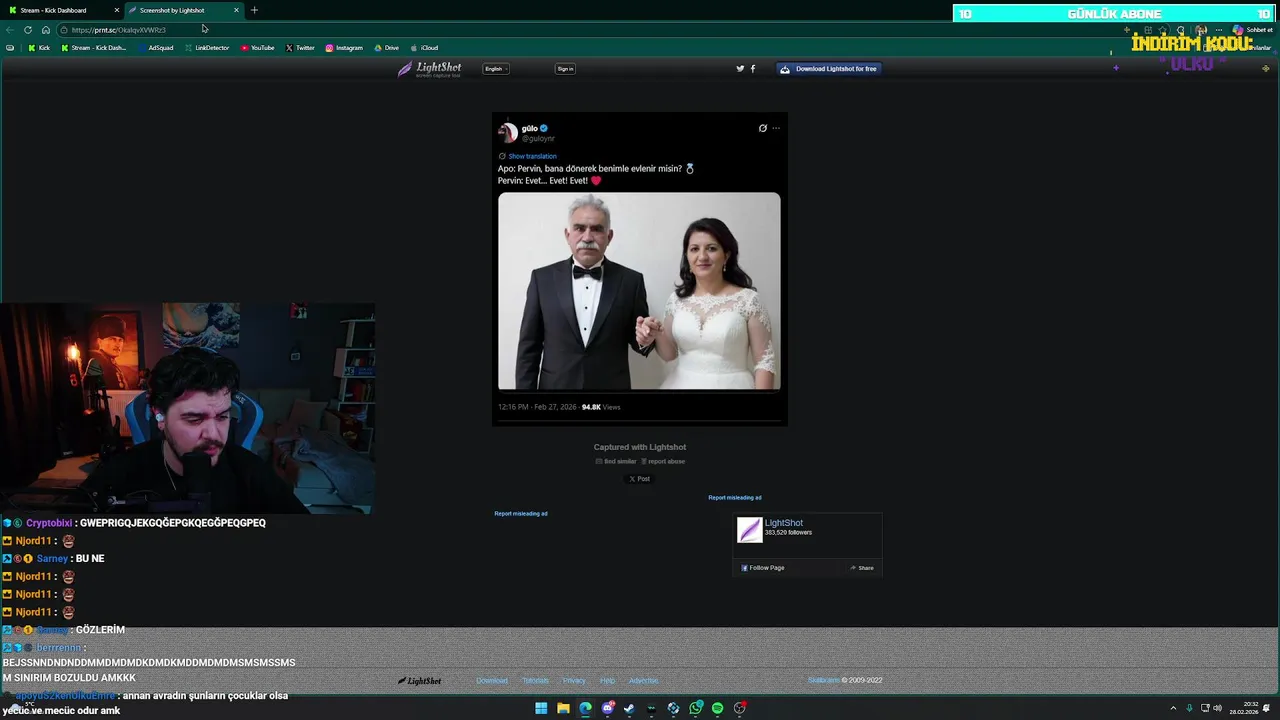1280x720 pixels.
Task: Click Microsoft Edge taskbar icon
Action: pos(585,708)
